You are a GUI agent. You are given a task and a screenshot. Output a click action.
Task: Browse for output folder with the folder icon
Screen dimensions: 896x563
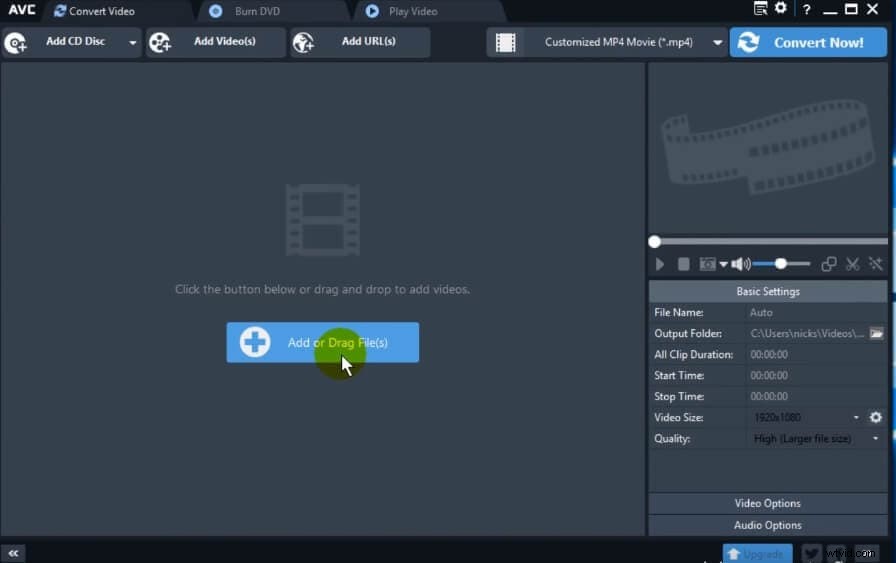click(877, 333)
